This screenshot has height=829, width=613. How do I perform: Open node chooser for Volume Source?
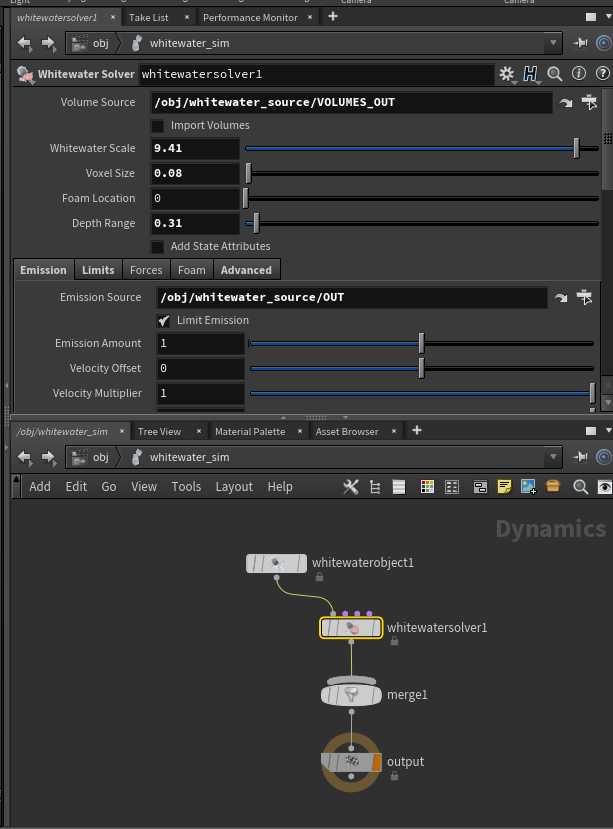[x=589, y=102]
